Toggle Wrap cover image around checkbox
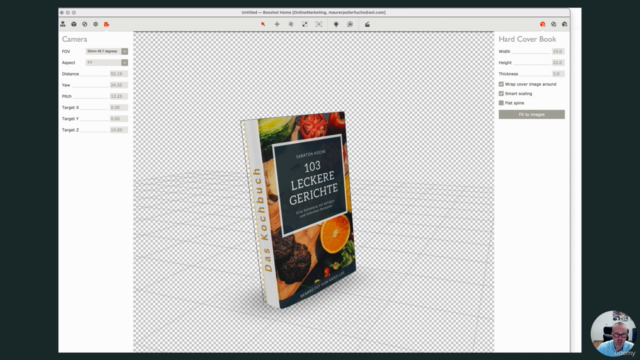Image resolution: width=640 pixels, height=360 pixels. [x=501, y=84]
